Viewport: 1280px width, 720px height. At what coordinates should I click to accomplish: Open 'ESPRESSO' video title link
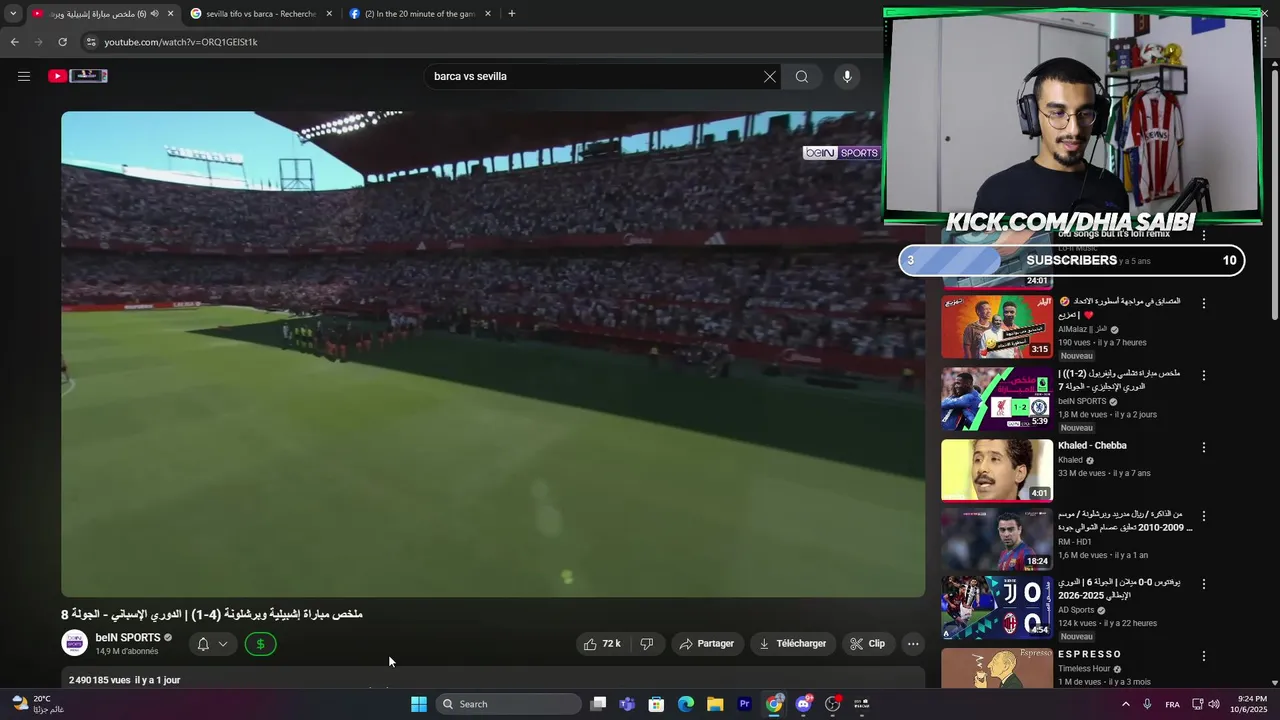(1090, 655)
